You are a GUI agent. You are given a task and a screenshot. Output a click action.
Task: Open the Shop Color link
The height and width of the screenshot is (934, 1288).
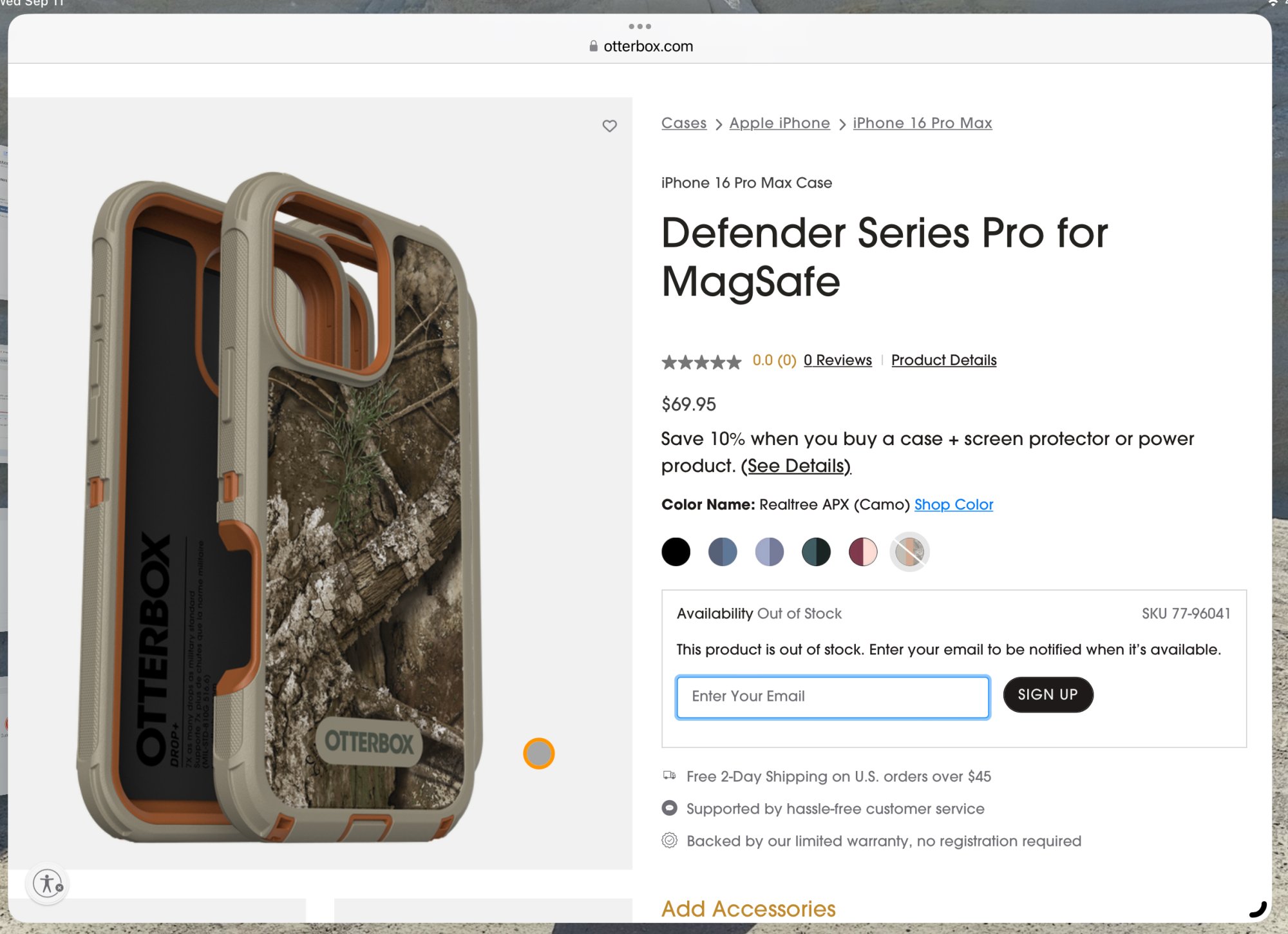coord(953,504)
